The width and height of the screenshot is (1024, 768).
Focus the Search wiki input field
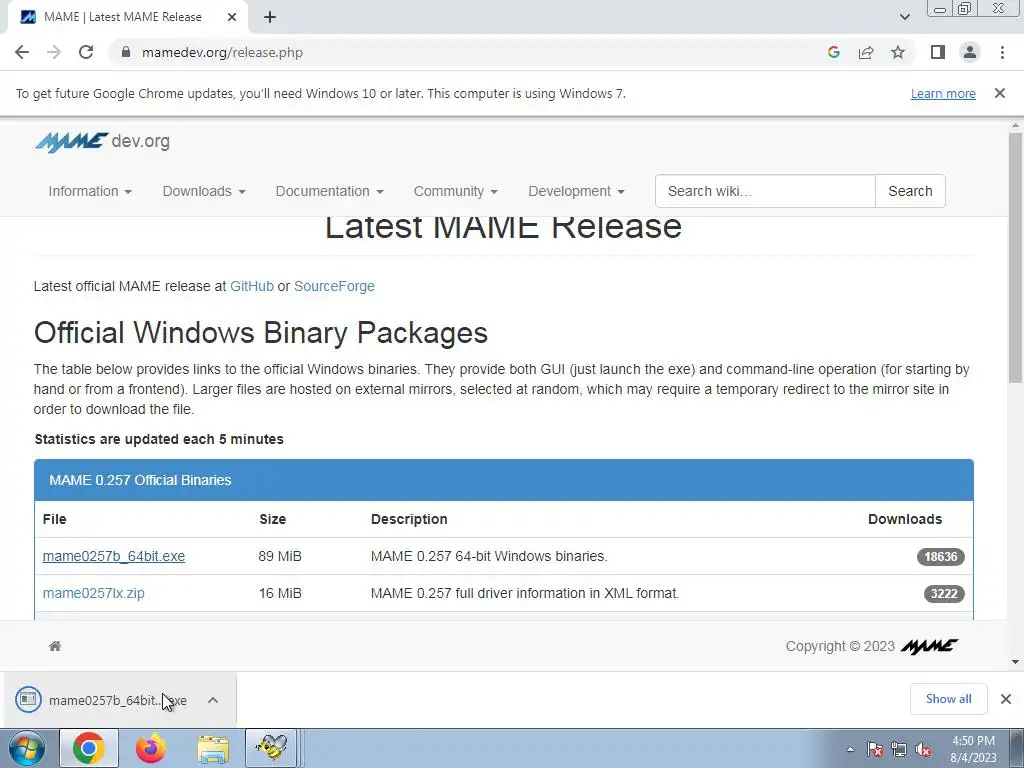(x=765, y=191)
